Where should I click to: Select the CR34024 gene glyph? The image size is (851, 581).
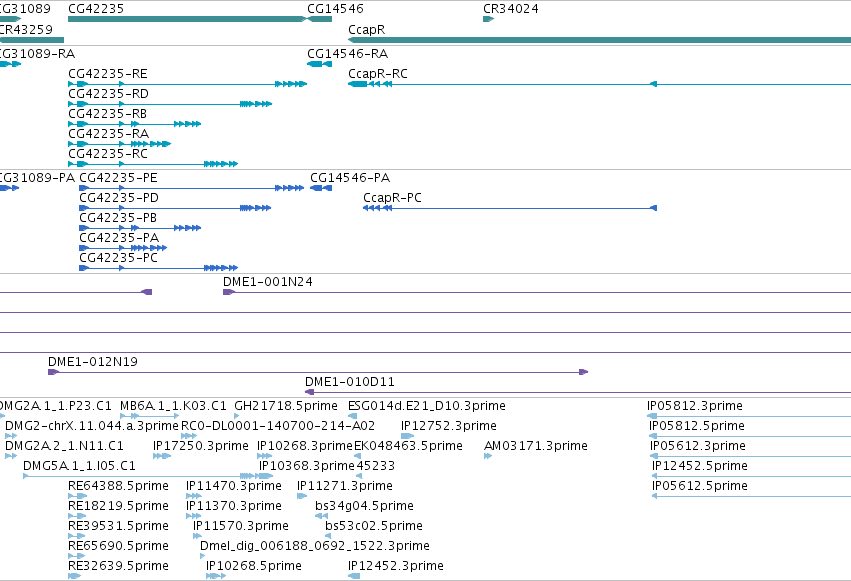click(x=488, y=19)
